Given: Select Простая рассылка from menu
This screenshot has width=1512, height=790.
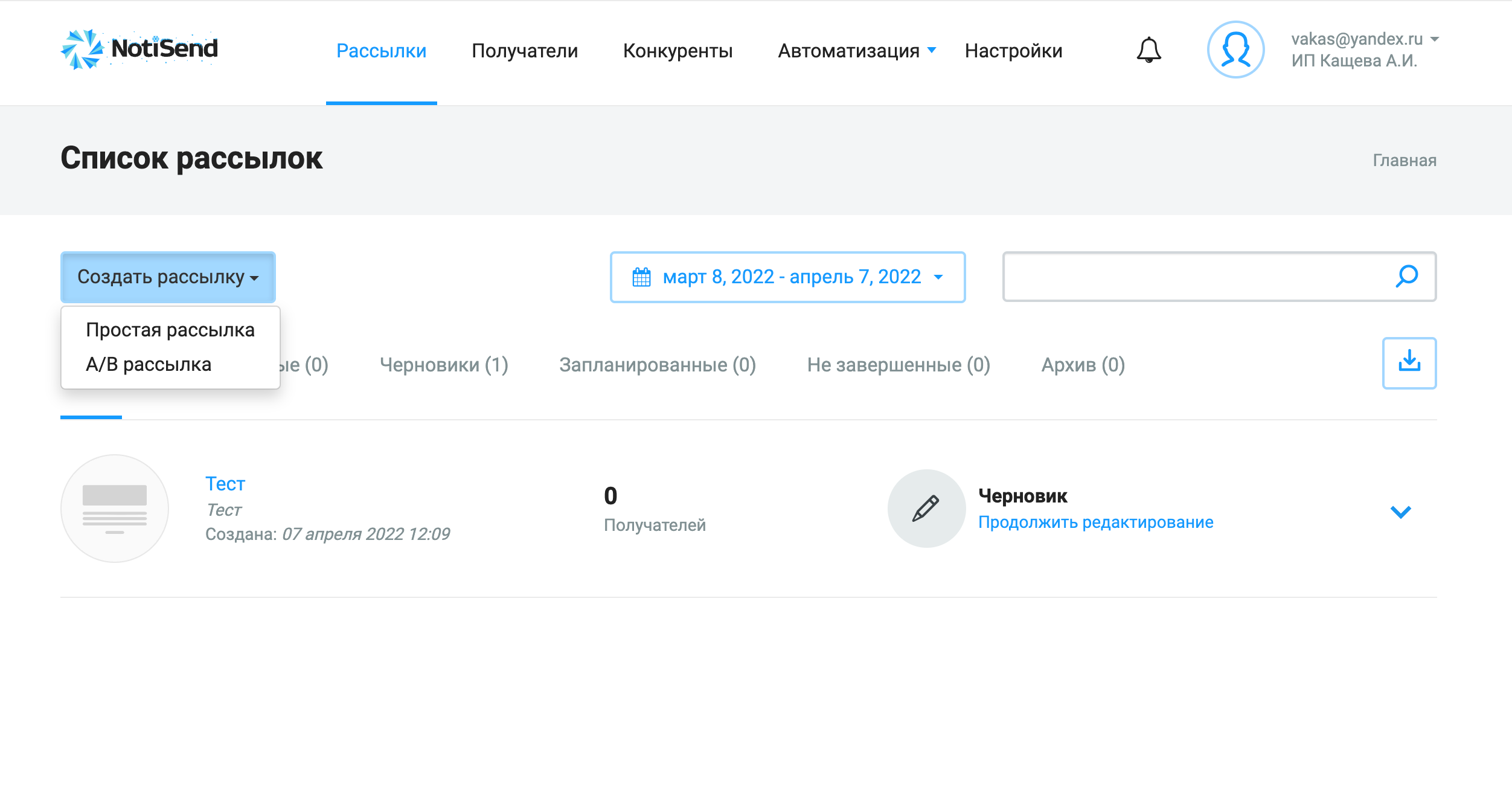Looking at the screenshot, I should pyautogui.click(x=170, y=330).
